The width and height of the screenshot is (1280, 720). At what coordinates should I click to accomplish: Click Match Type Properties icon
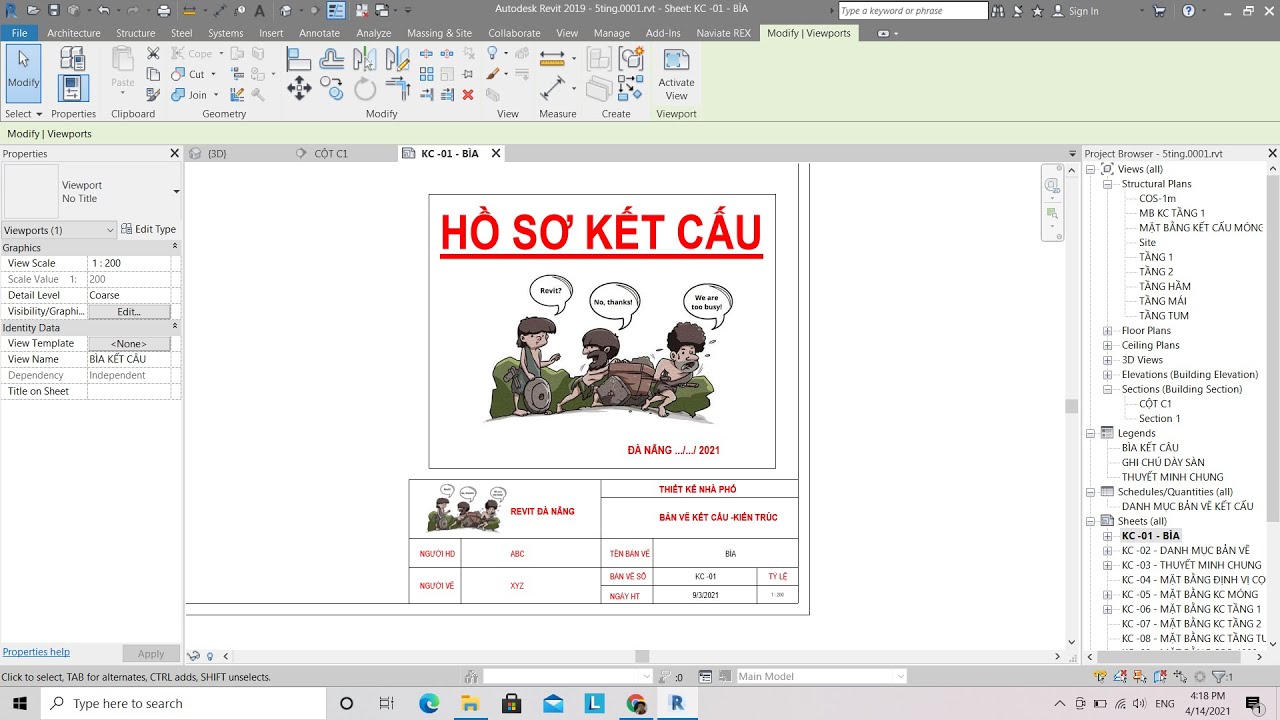pos(153,95)
